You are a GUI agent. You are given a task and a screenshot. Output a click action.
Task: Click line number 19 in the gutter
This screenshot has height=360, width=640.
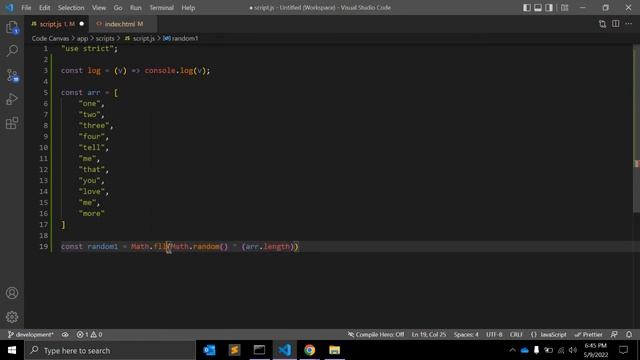(43, 247)
